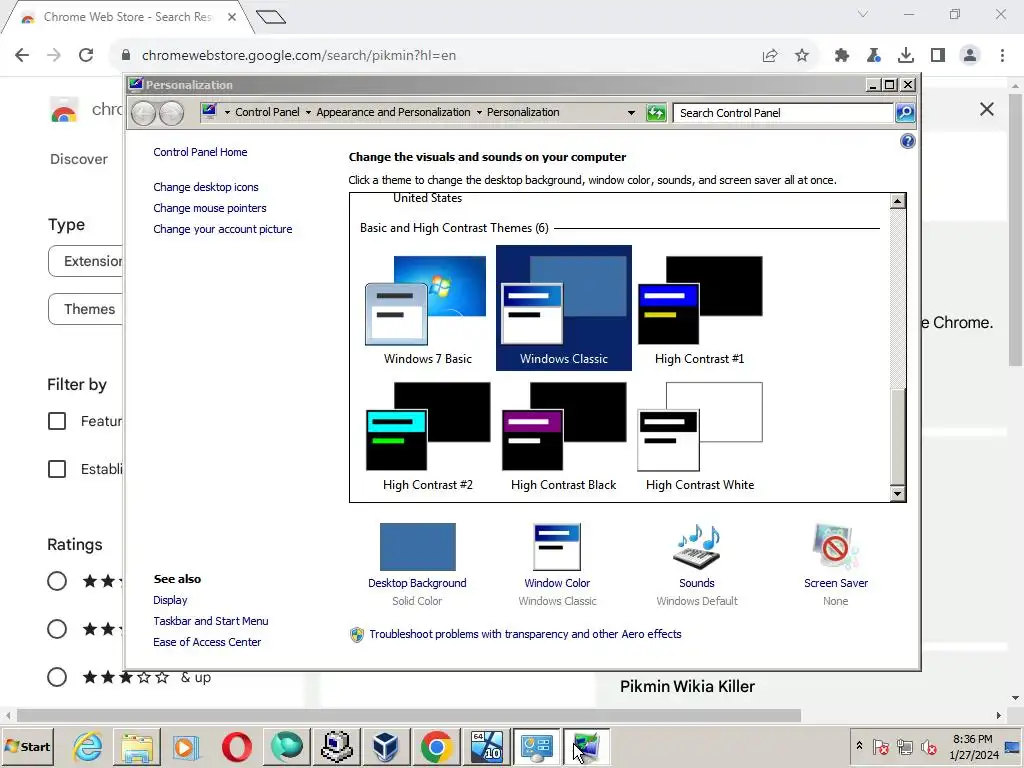Click Change your account picture link
1024x768 pixels.
223,229
